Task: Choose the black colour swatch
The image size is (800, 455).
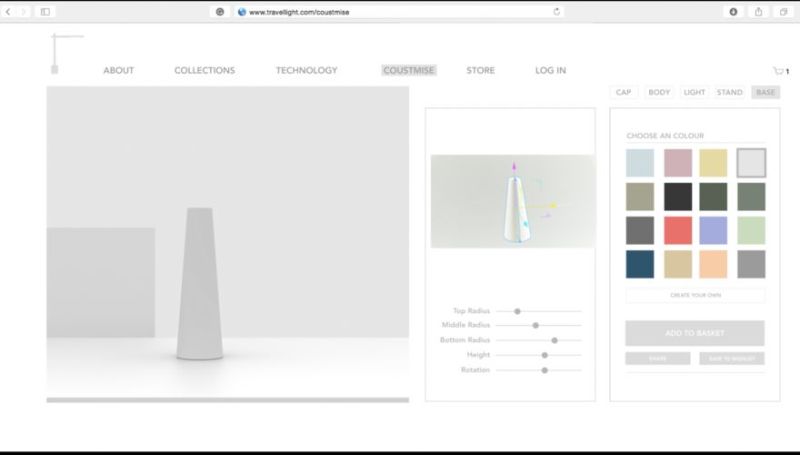Action: coord(678,197)
